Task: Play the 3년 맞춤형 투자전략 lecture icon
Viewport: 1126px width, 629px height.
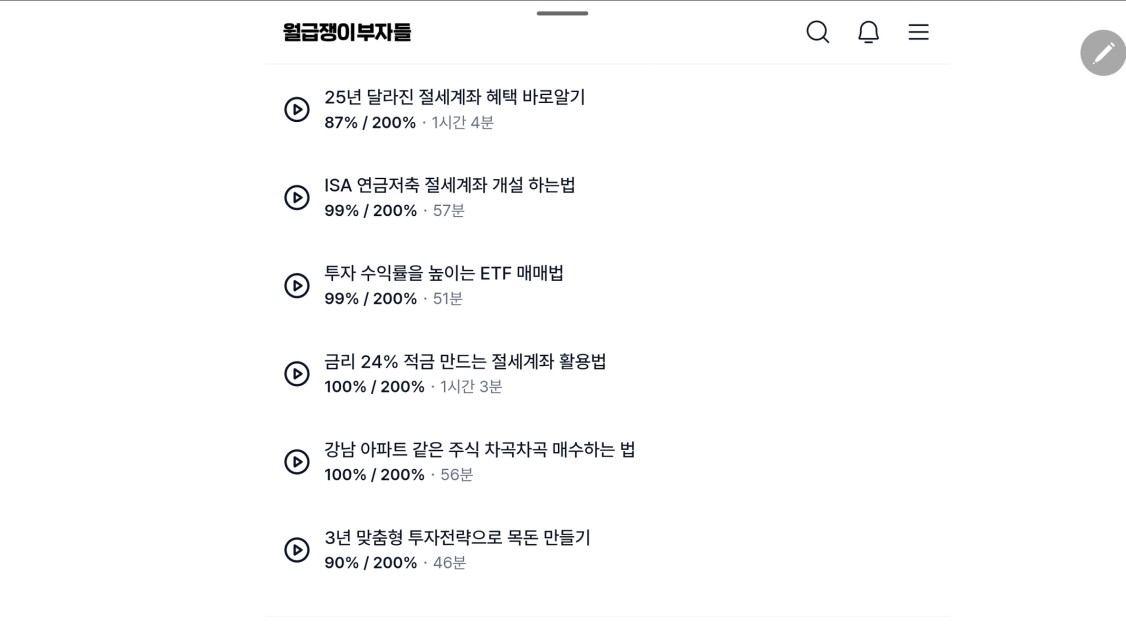Action: point(297,550)
